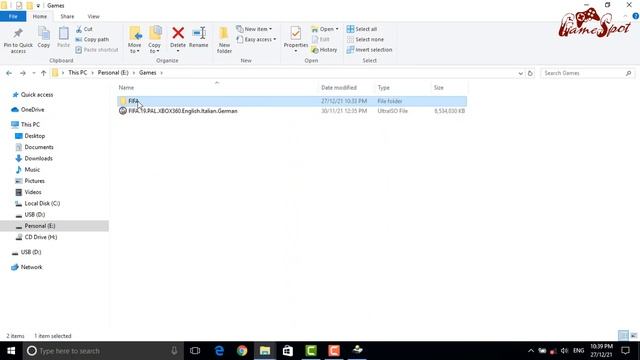Click Paste shortcut
Viewport: 640px width, 360px height.
pos(97,50)
